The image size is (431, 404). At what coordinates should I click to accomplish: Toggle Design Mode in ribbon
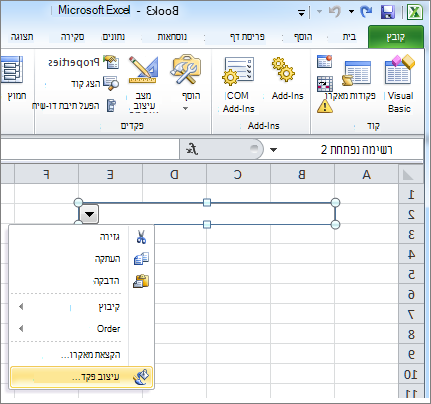tap(143, 83)
